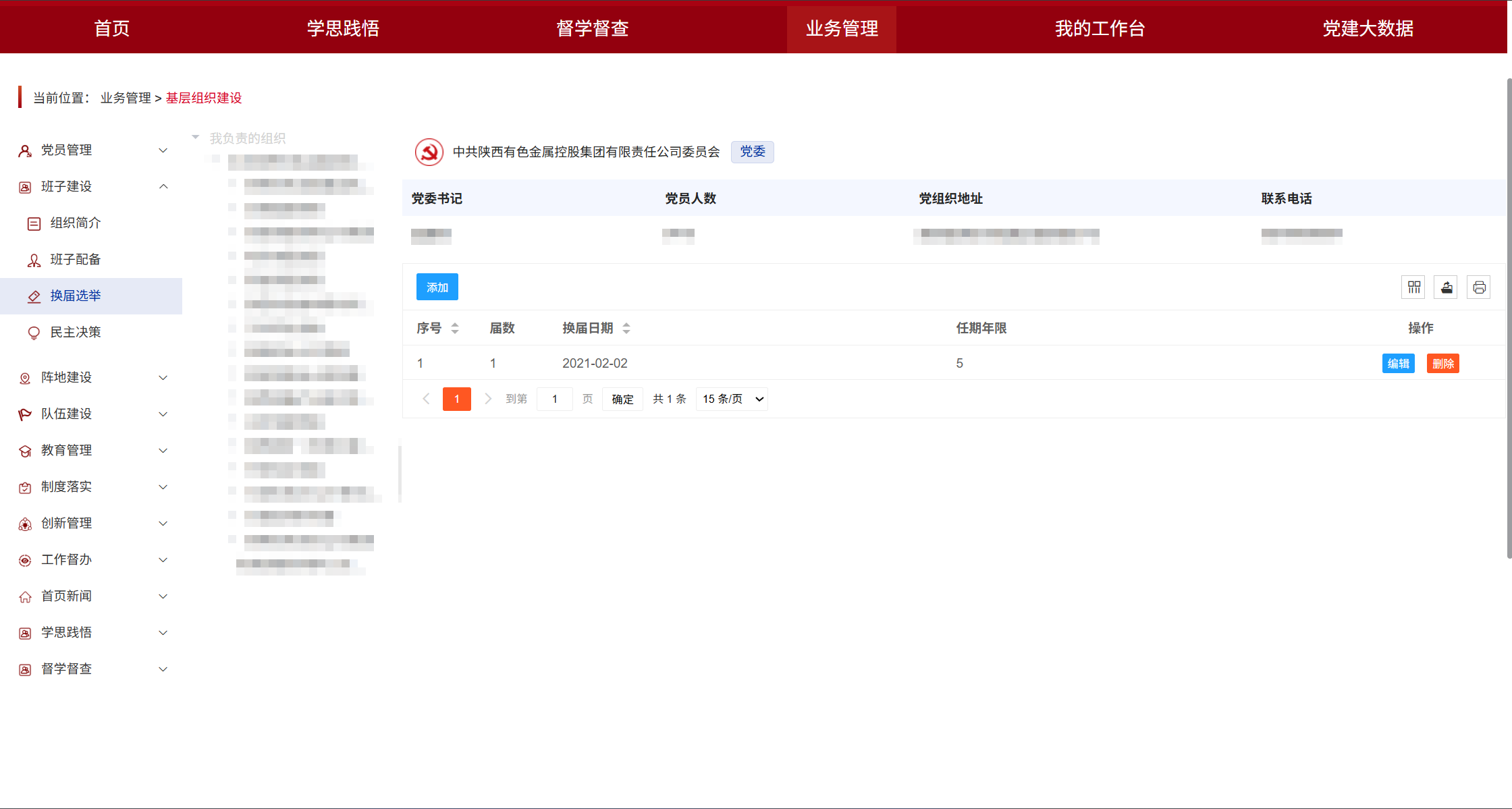Open the 督学督查 top navigation menu
The image size is (1512, 809).
pyautogui.click(x=593, y=28)
